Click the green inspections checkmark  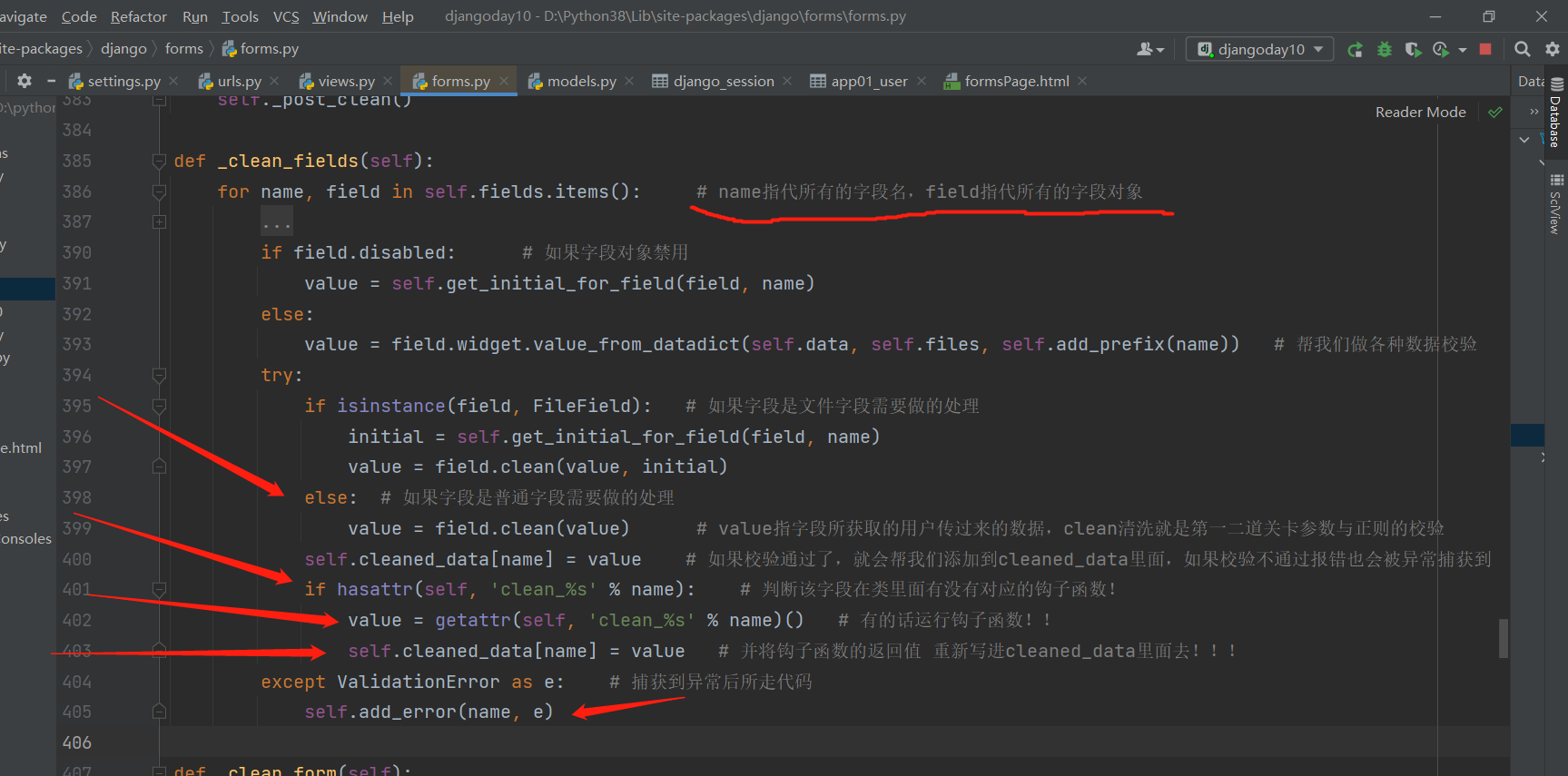[x=1495, y=112]
